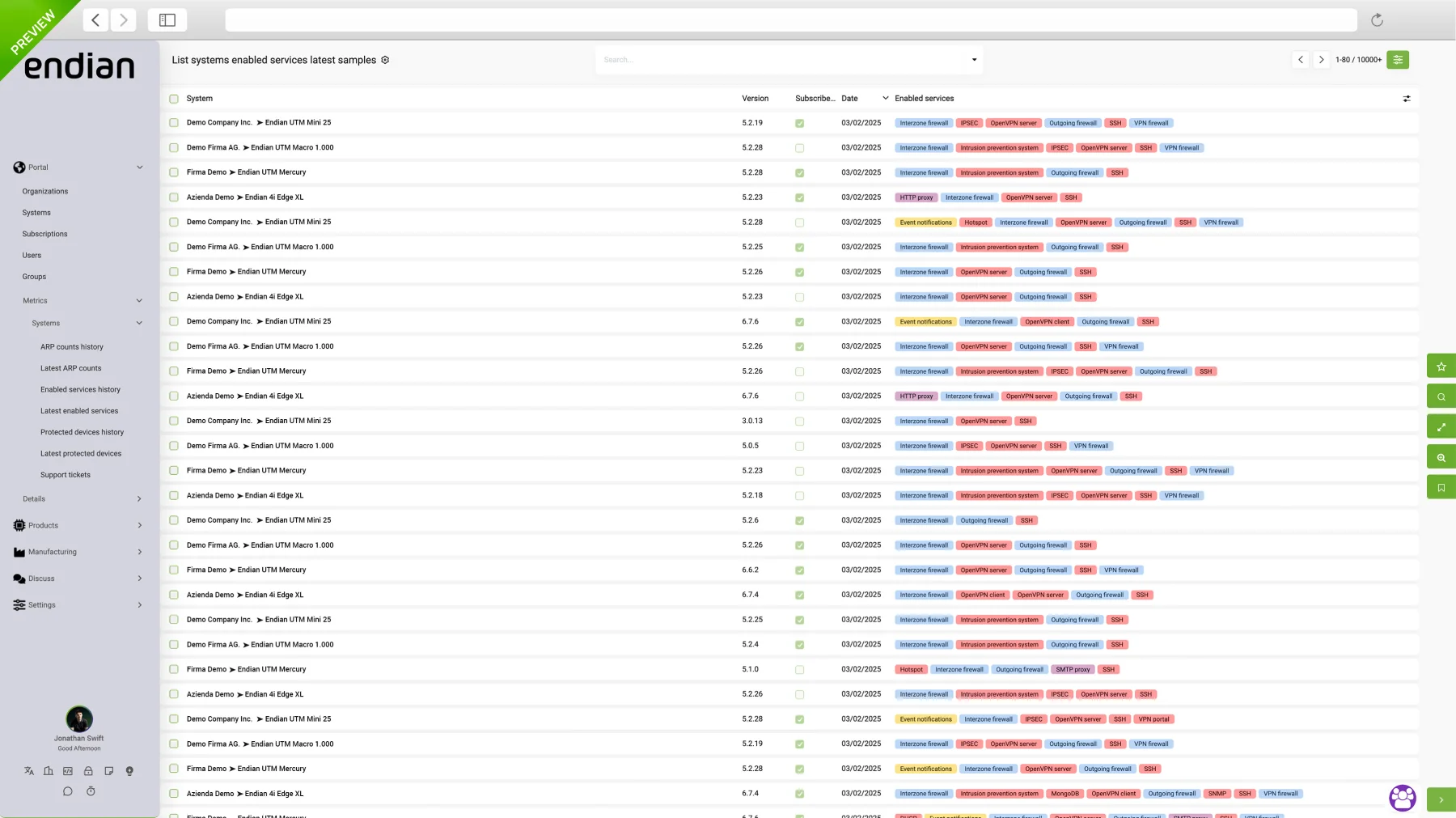The height and width of the screenshot is (818, 1456).
Task: Click the endian logo
Action: [x=79, y=66]
